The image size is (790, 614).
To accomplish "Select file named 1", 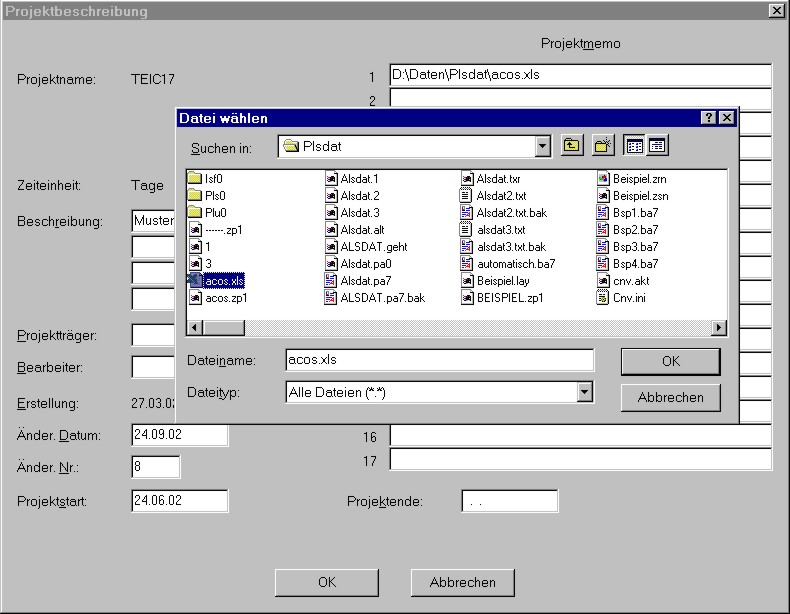I will [208, 247].
